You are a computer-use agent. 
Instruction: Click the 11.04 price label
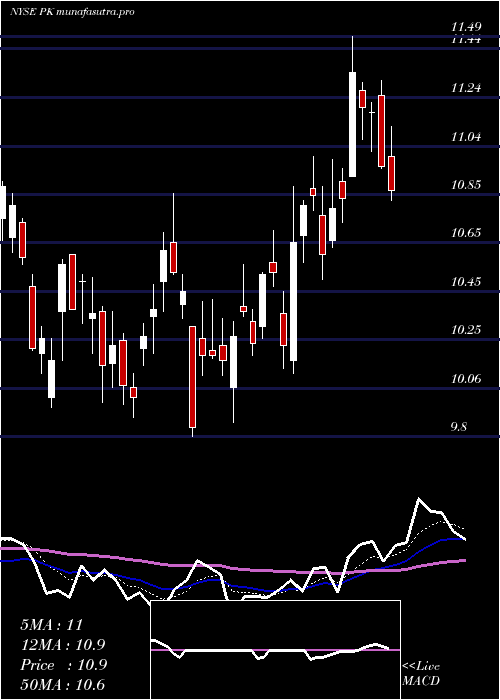pyautogui.click(x=466, y=137)
